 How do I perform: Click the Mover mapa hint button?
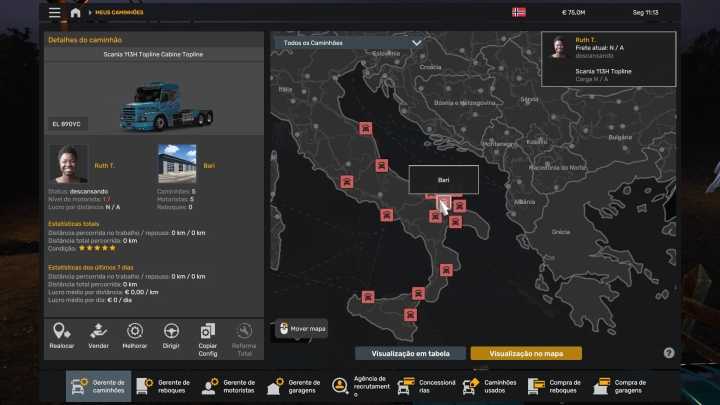click(x=302, y=329)
